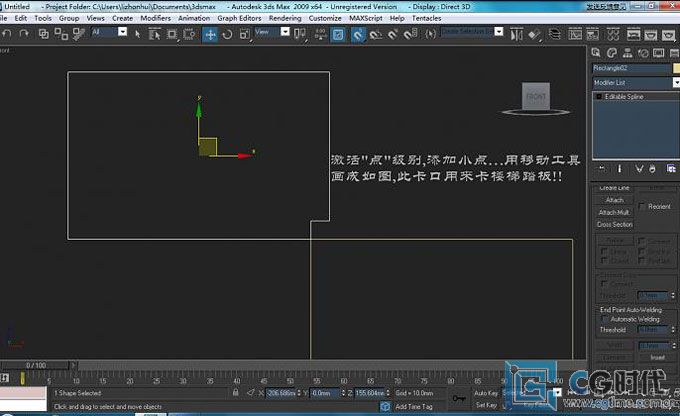Click the Undo arrow icon
680x416 pixels.
coord(7,33)
